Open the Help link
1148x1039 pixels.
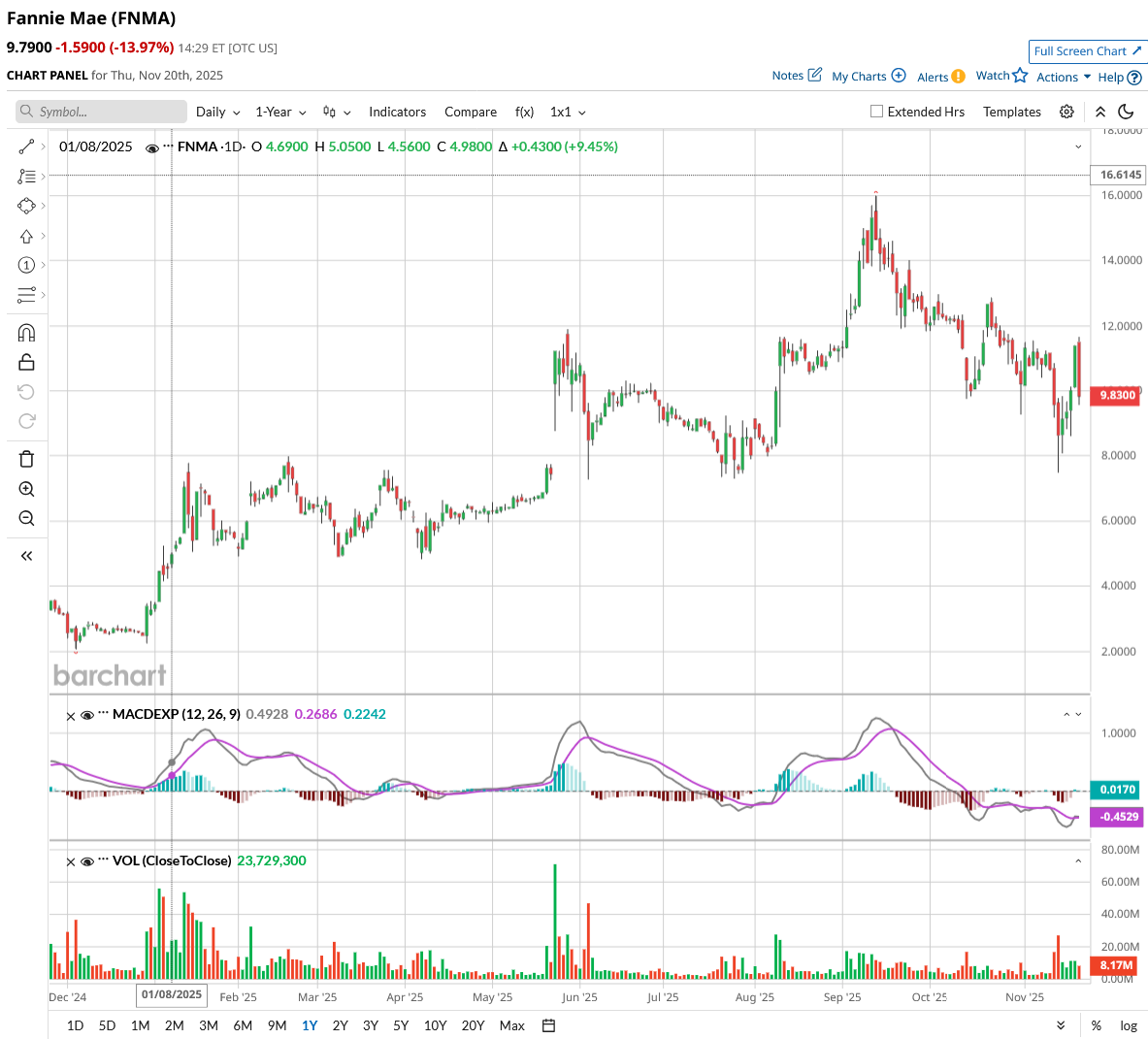(1120, 77)
